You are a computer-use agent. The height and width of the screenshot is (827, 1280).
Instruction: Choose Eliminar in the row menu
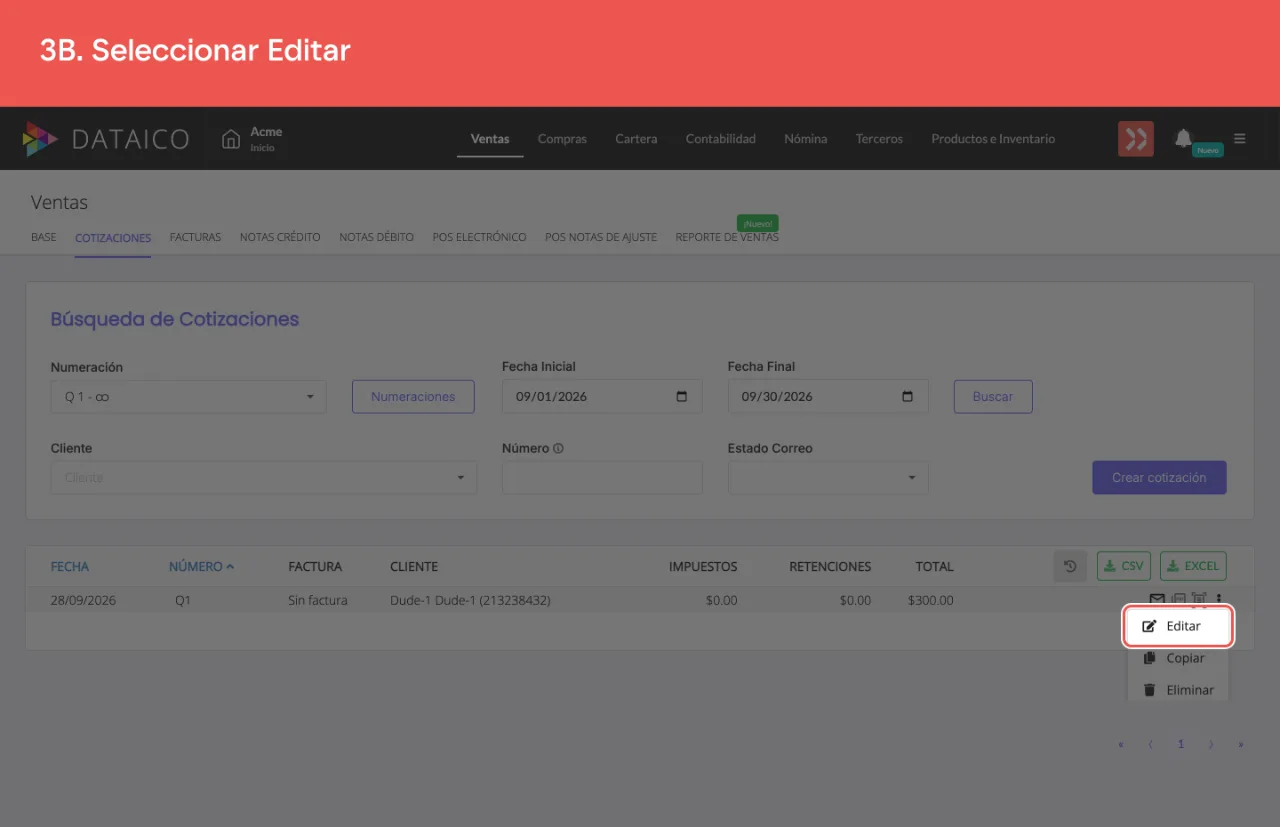click(1178, 690)
